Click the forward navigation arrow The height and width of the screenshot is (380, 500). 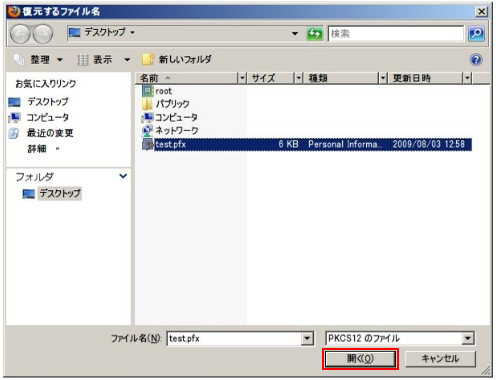click(x=43, y=34)
